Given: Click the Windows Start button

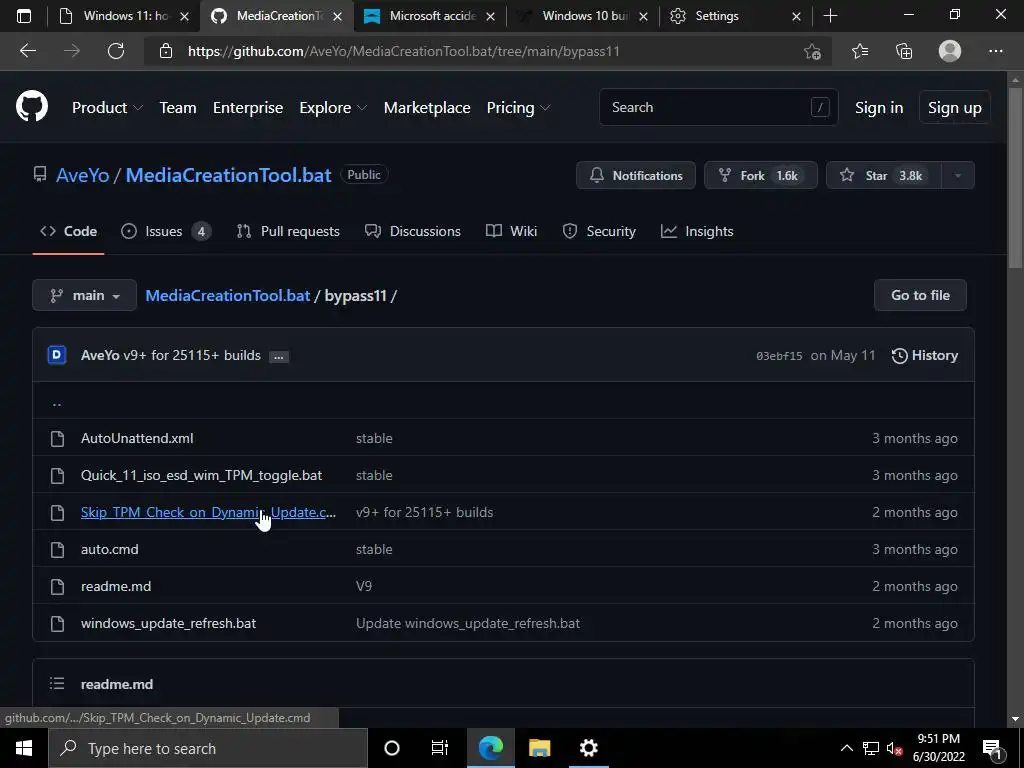Looking at the screenshot, I should point(24,748).
